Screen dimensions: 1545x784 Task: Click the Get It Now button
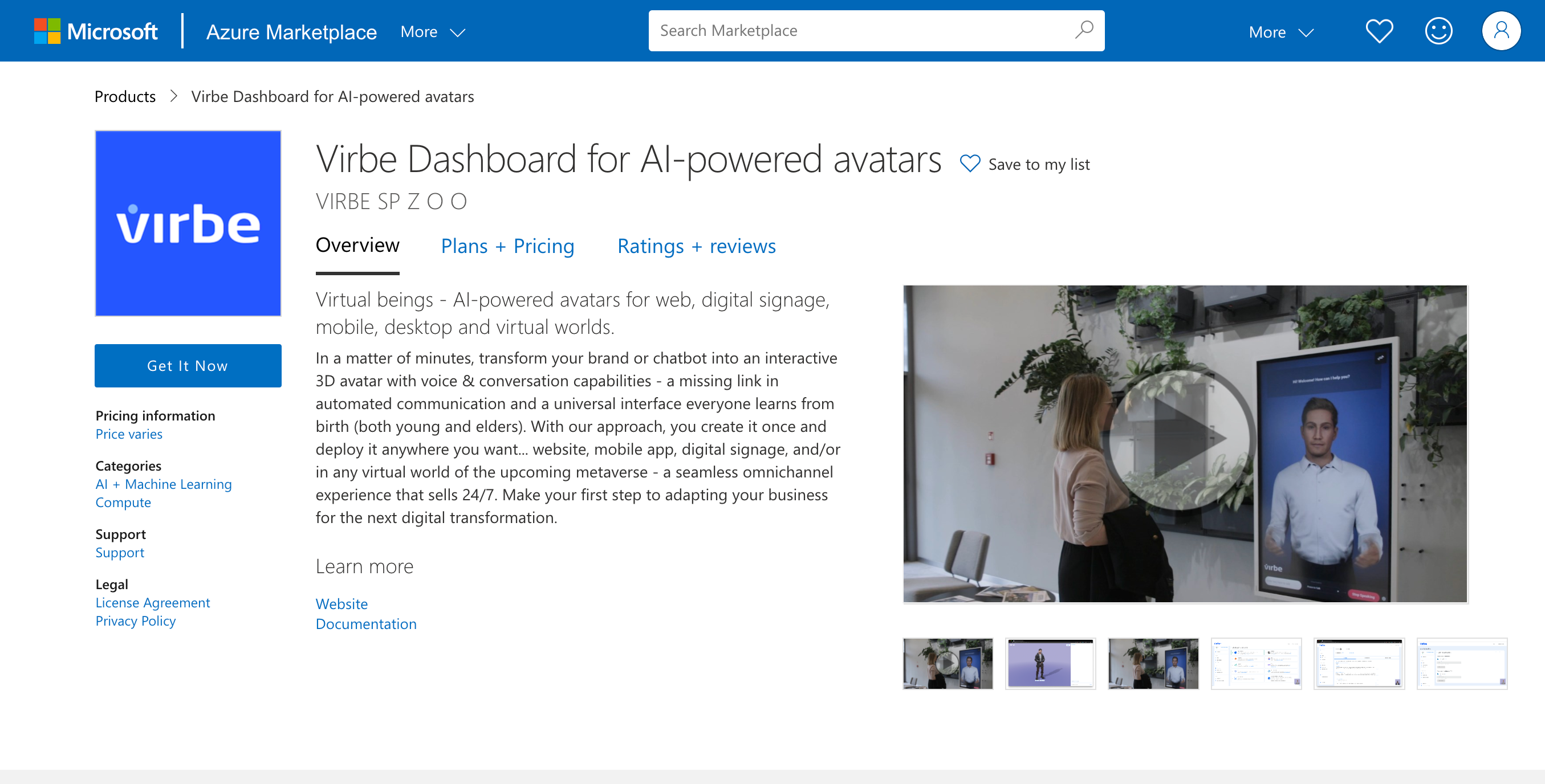188,366
